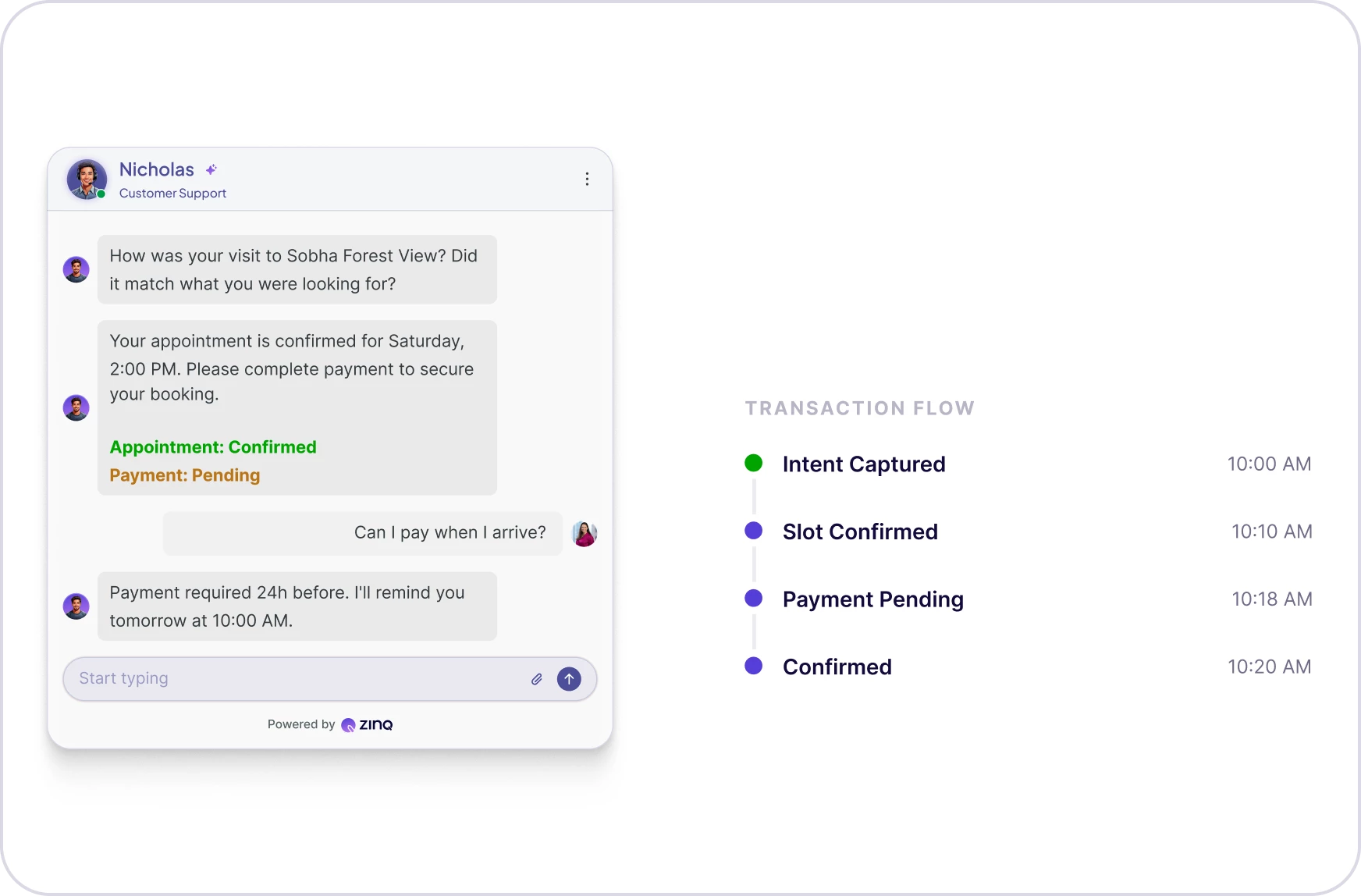Screen dimensions: 1361x896
Task: Select the 'Payment Pending' step label
Action: click(x=873, y=599)
